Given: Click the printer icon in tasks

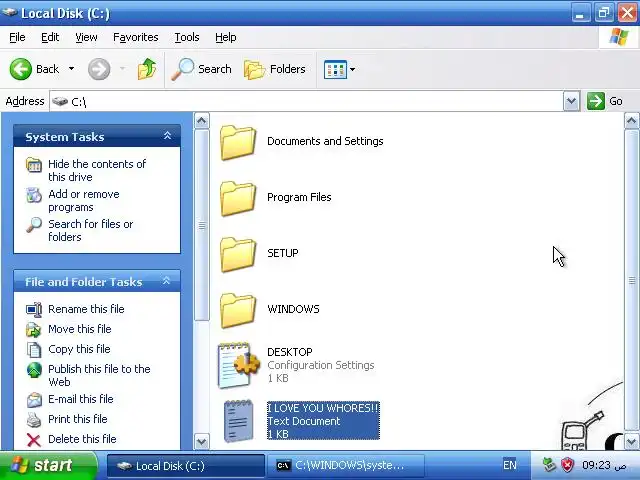Looking at the screenshot, I should point(34,420).
